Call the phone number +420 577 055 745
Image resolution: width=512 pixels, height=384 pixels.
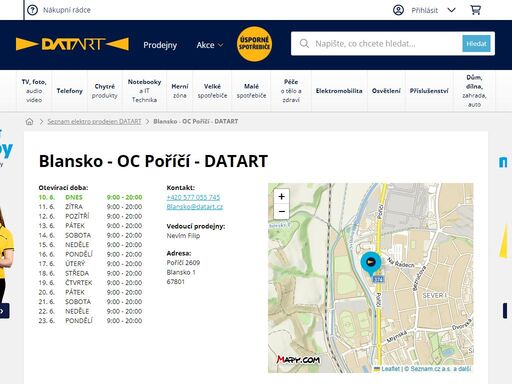click(193, 197)
